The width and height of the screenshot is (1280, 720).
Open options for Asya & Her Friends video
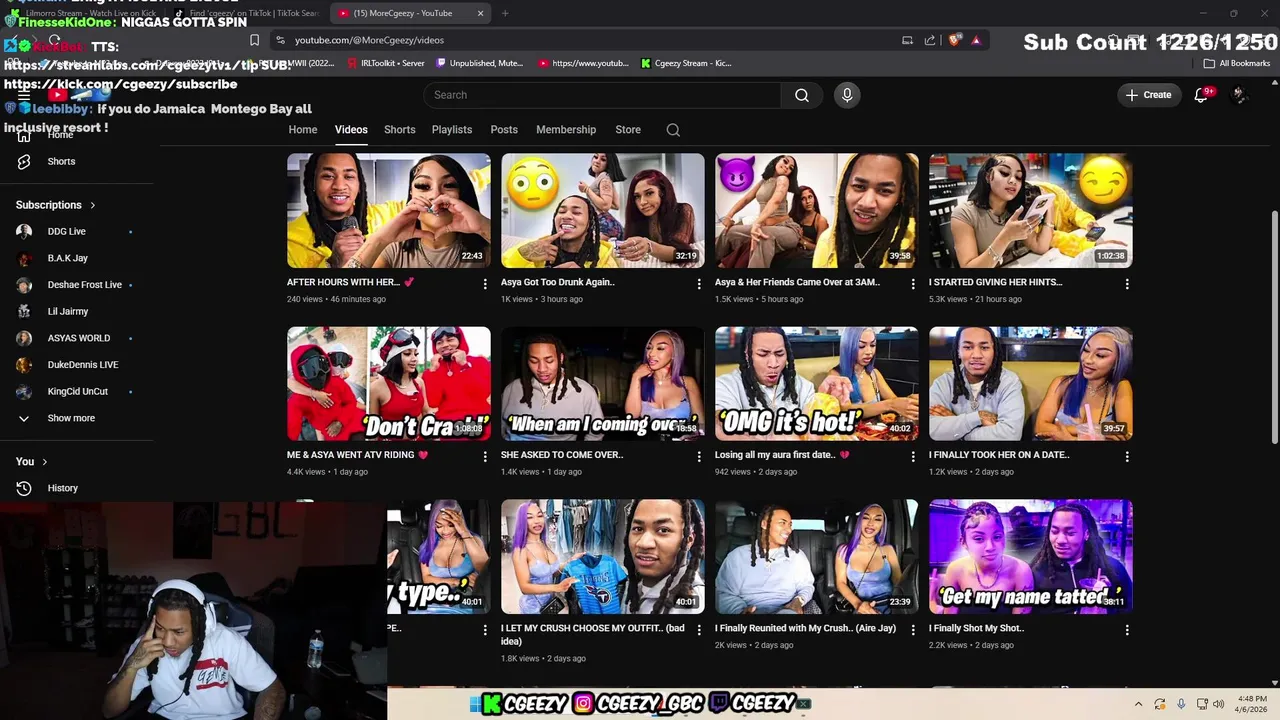point(913,284)
